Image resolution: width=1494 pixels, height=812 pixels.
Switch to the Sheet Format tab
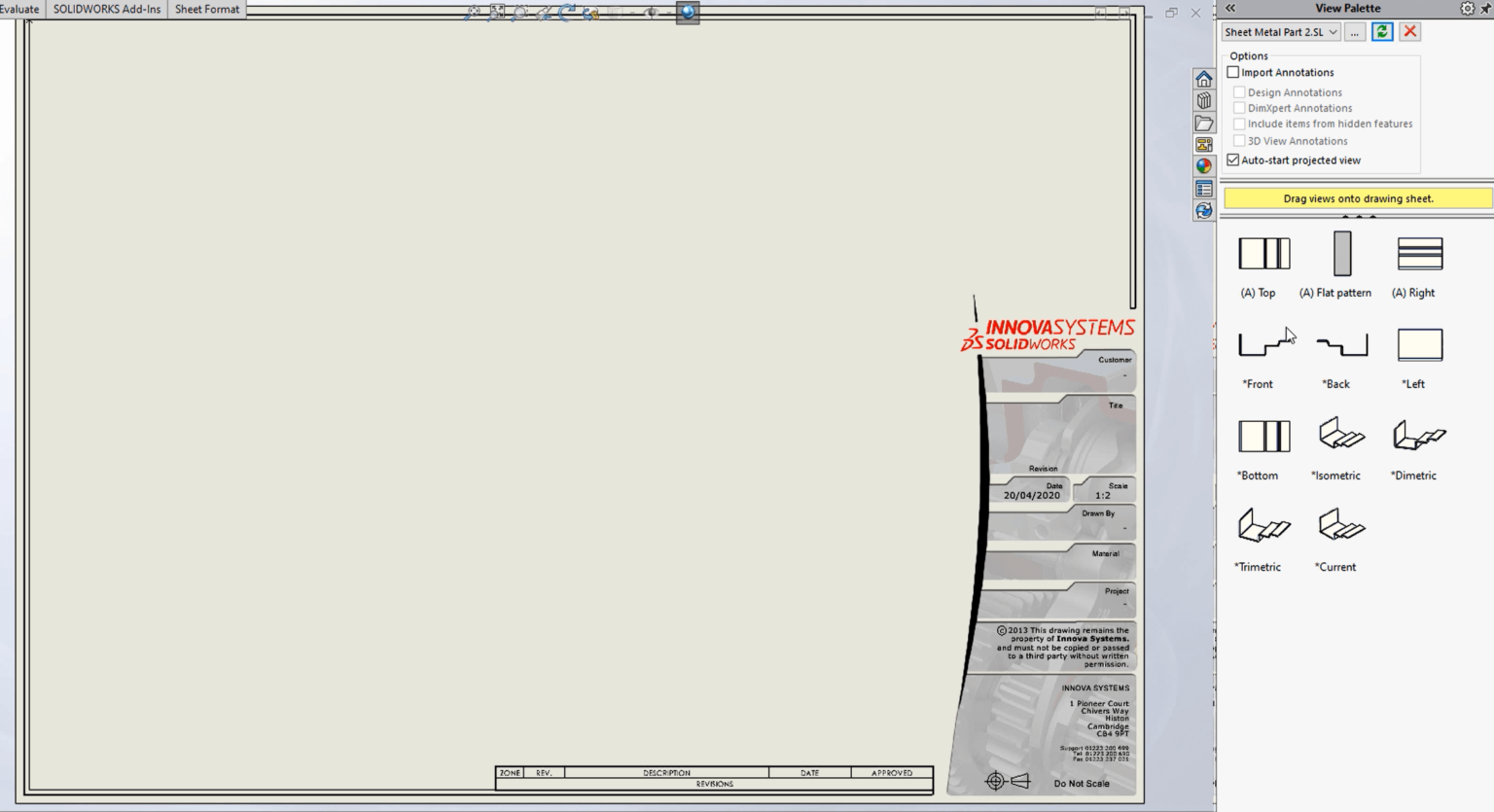point(207,9)
